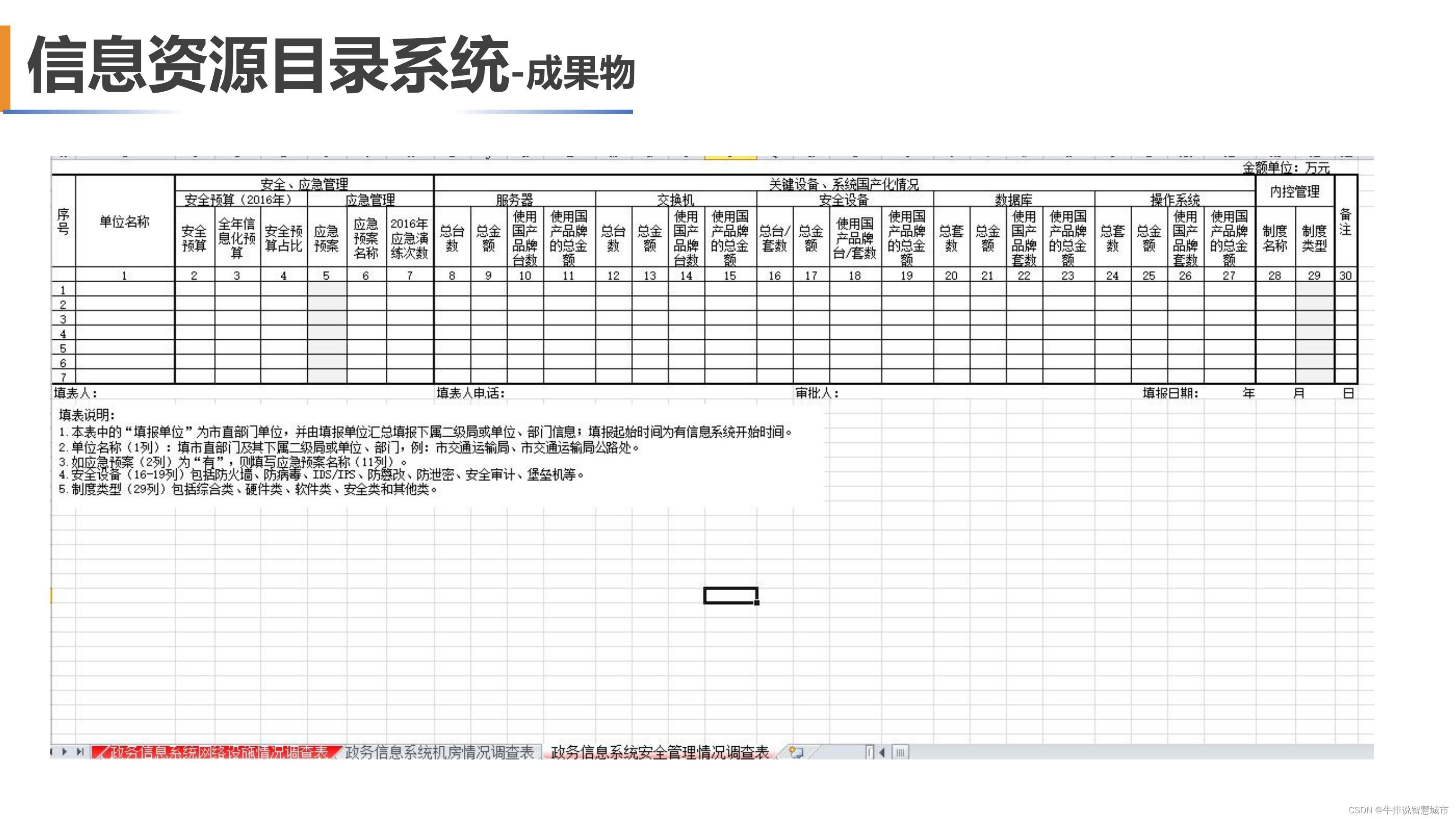Switch to 政务信息系统机房情况调查表 sheet tab
The image size is (1456, 819).
click(x=440, y=752)
